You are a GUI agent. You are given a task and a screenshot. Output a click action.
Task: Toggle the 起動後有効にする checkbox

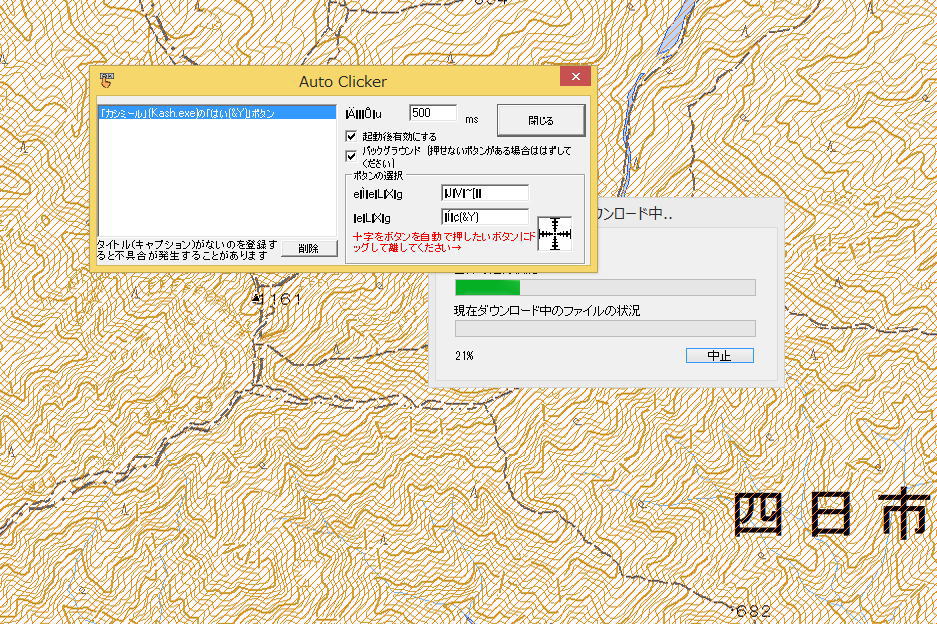[351, 136]
